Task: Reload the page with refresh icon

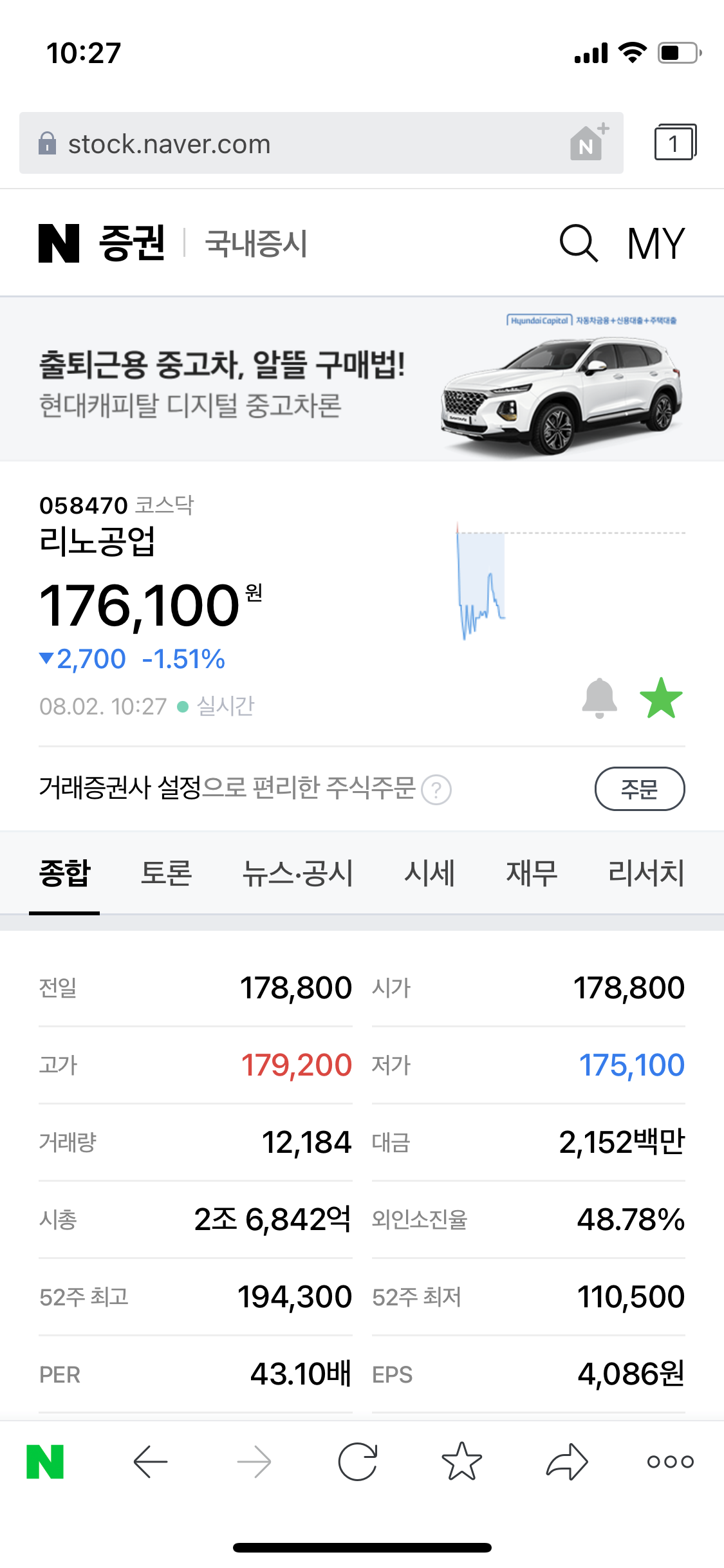Action: (358, 1462)
